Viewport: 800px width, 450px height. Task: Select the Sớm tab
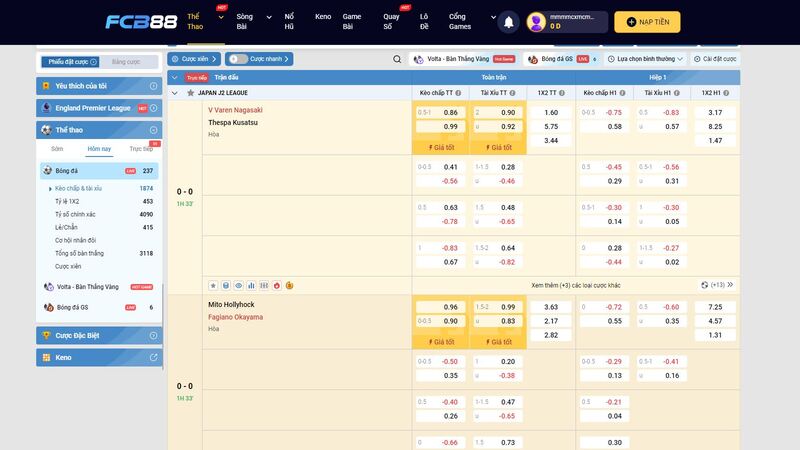click(x=57, y=149)
